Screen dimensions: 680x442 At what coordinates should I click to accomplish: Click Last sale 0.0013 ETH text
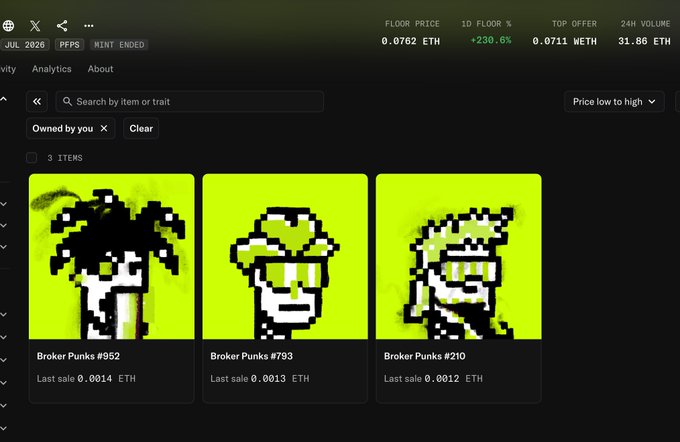tap(260, 379)
